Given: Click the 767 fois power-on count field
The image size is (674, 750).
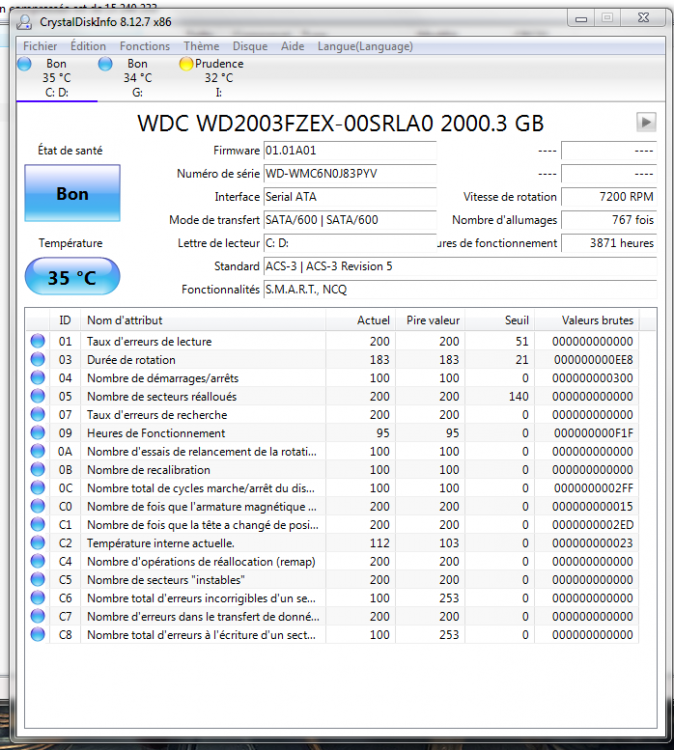Looking at the screenshot, I should point(608,220).
